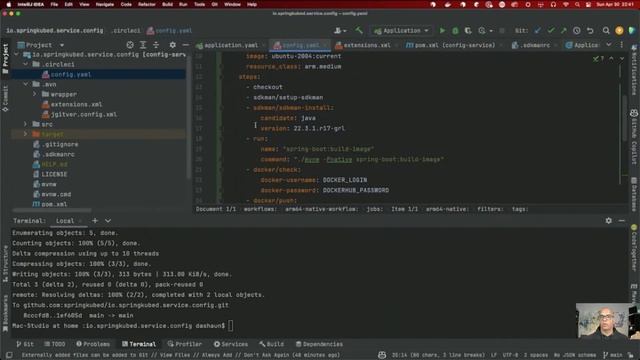The image size is (640, 360).
Task: Click the Build Project hammer icon
Action: point(359,30)
